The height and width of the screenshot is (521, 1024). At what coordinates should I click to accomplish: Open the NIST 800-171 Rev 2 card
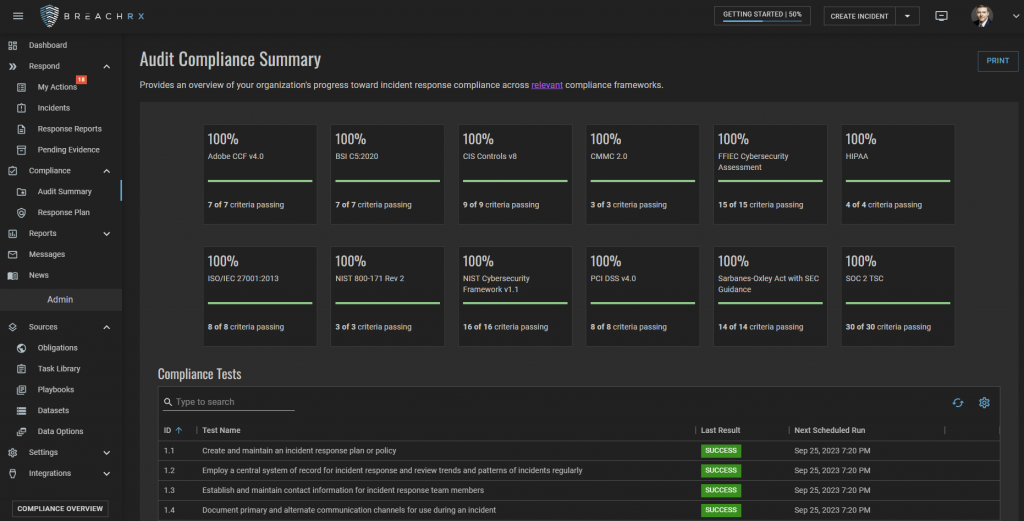click(387, 296)
